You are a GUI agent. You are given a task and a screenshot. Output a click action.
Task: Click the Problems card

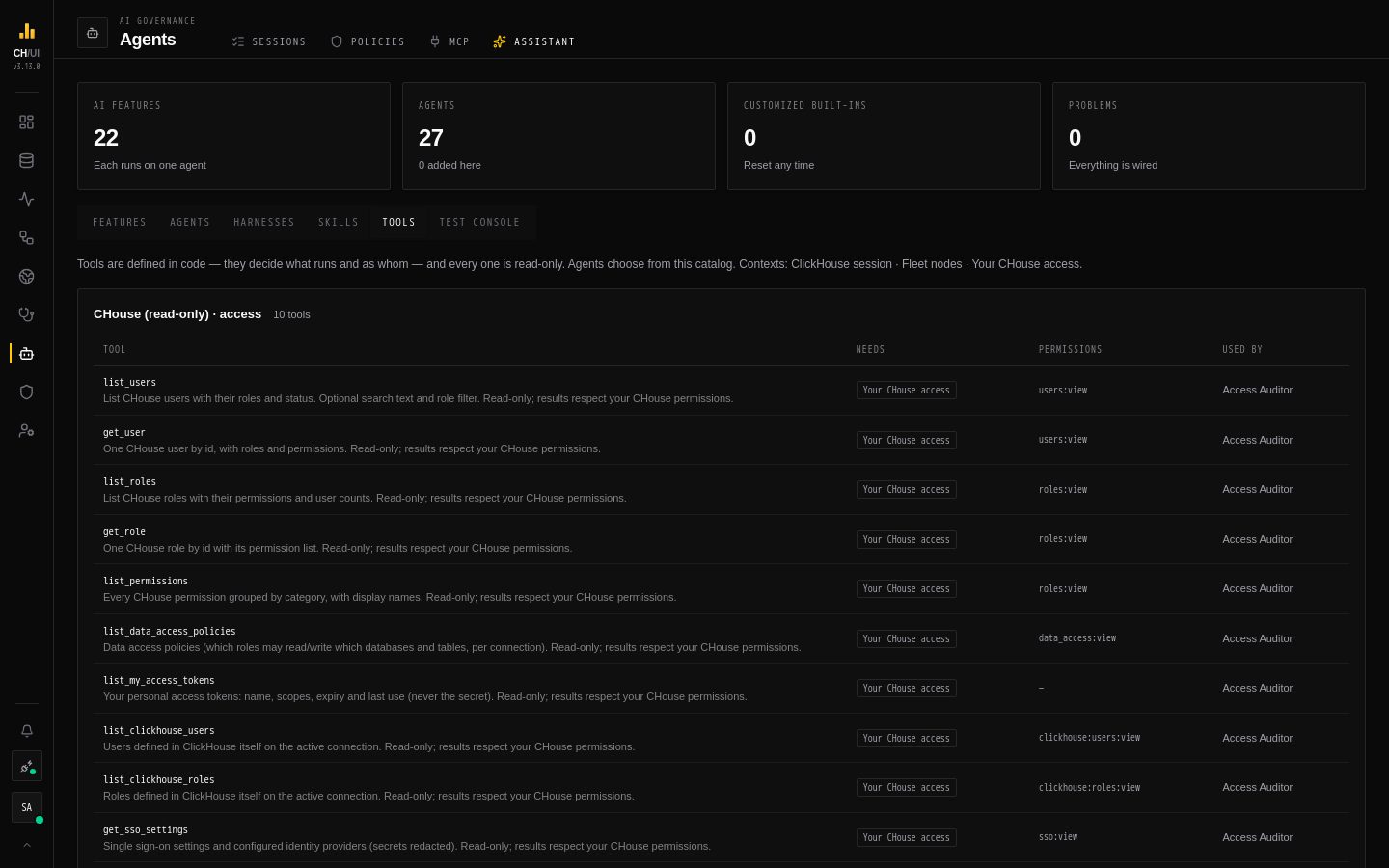[x=1209, y=136]
